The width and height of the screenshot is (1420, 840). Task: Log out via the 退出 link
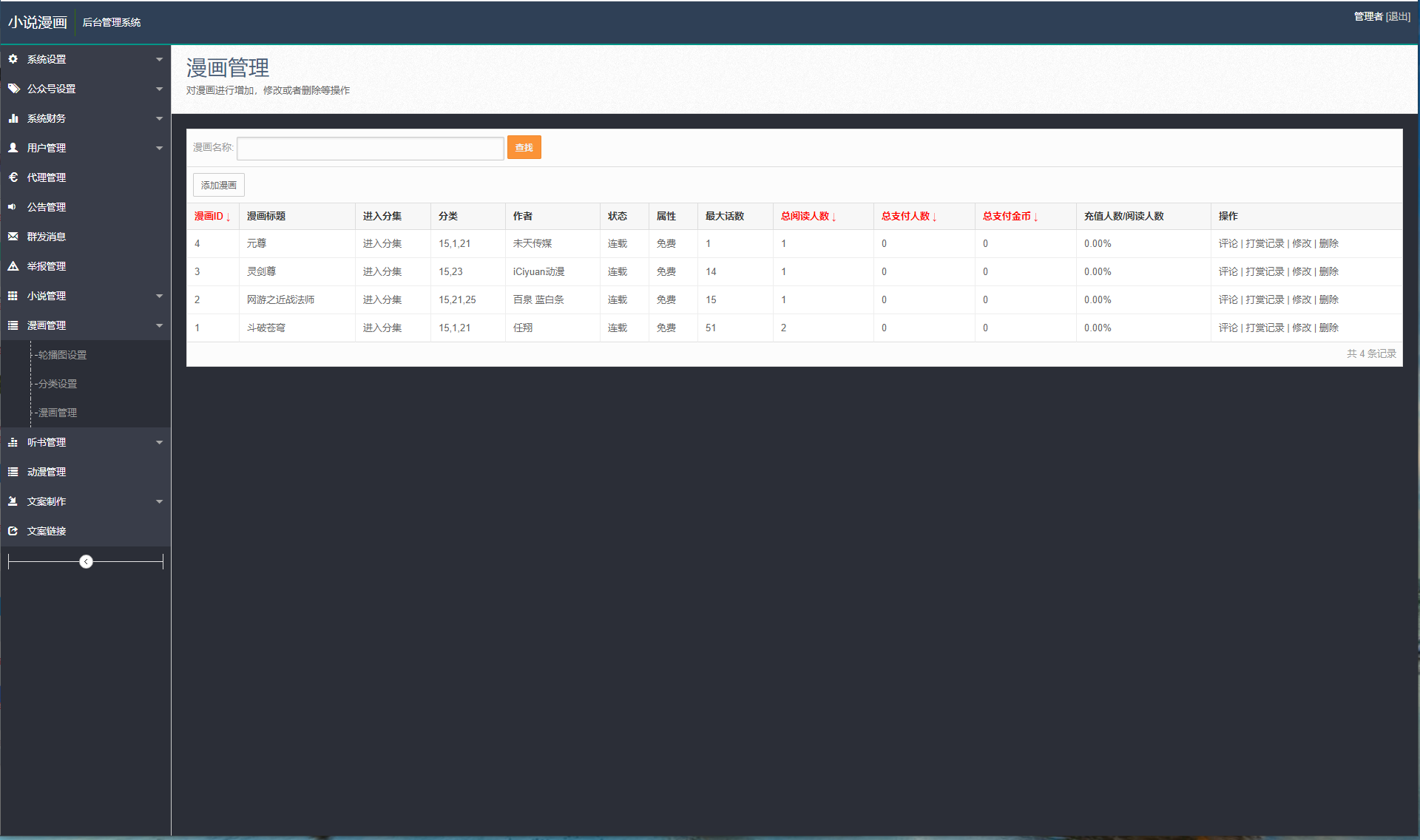coord(1398,16)
